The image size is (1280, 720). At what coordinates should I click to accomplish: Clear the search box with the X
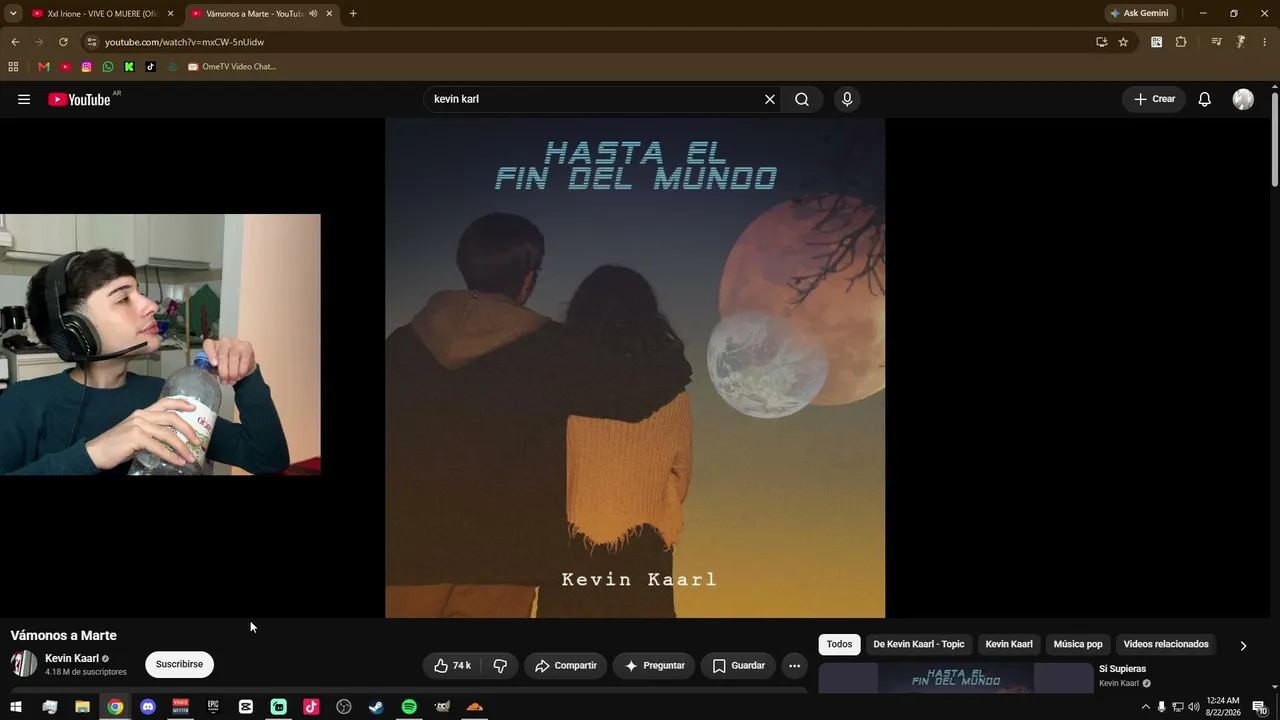point(770,99)
